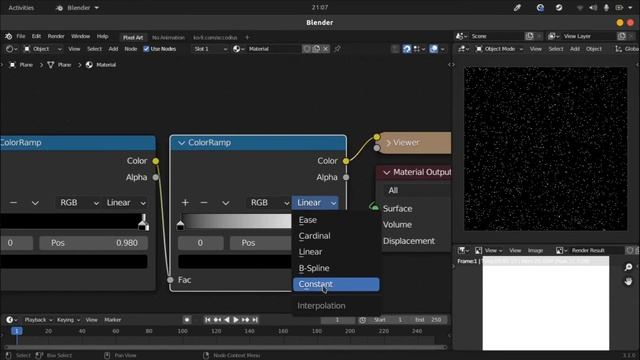Remove color stop in middle ColorRamp
Image resolution: width=640 pixels, height=360 pixels.
204,203
